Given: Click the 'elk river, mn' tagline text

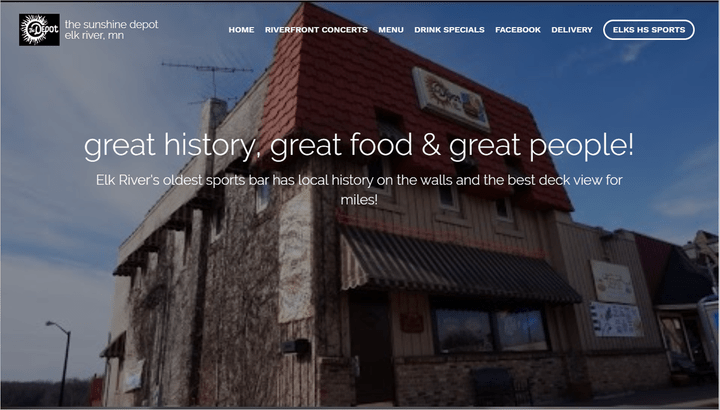Looking at the screenshot, I should coord(94,35).
